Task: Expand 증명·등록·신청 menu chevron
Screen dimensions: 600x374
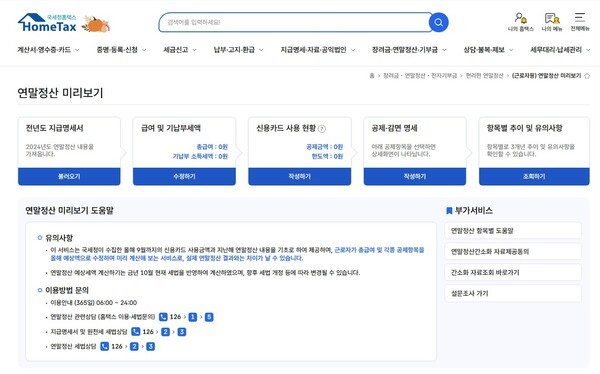Action: [144, 50]
